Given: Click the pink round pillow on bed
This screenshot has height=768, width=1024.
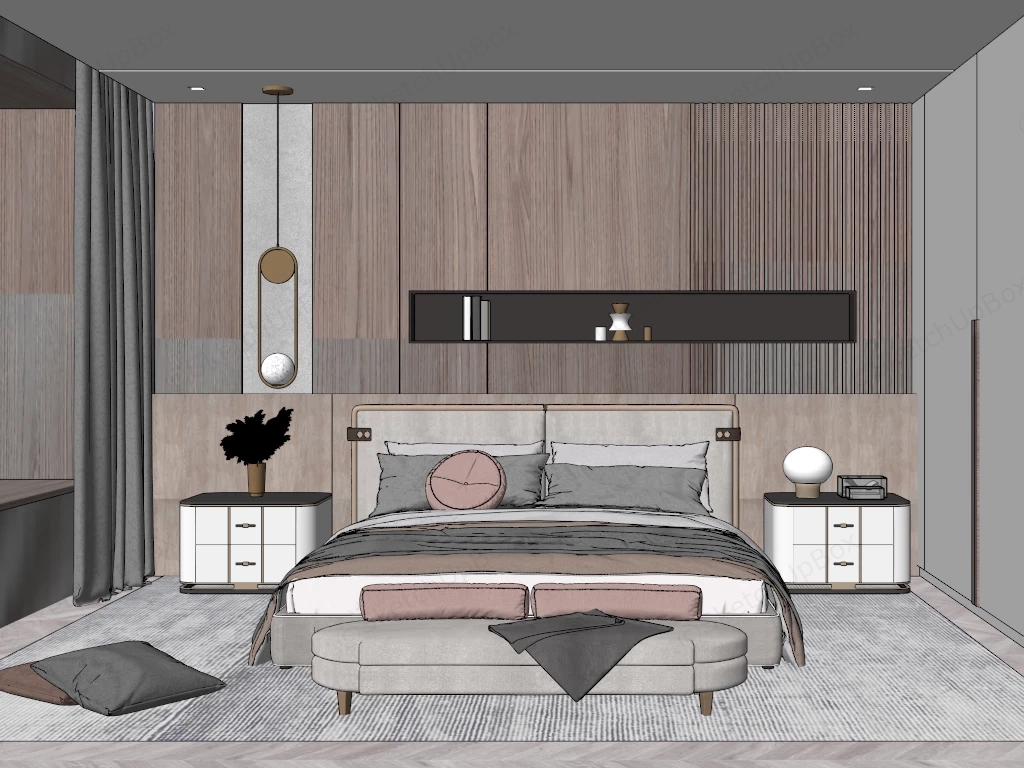Looking at the screenshot, I should (x=466, y=480).
